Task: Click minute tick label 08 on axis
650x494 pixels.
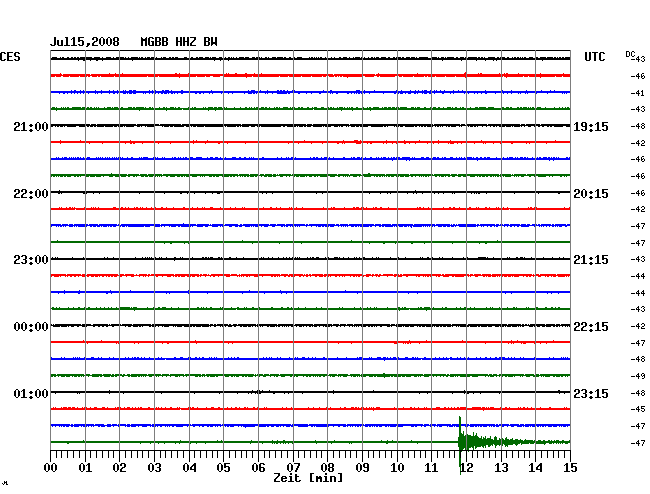Action: click(327, 467)
